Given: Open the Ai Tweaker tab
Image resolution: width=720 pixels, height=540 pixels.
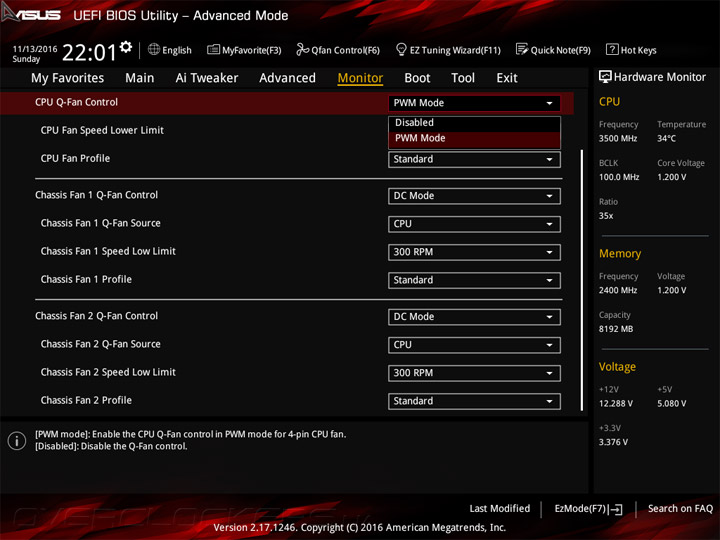Looking at the screenshot, I should click(x=207, y=78).
